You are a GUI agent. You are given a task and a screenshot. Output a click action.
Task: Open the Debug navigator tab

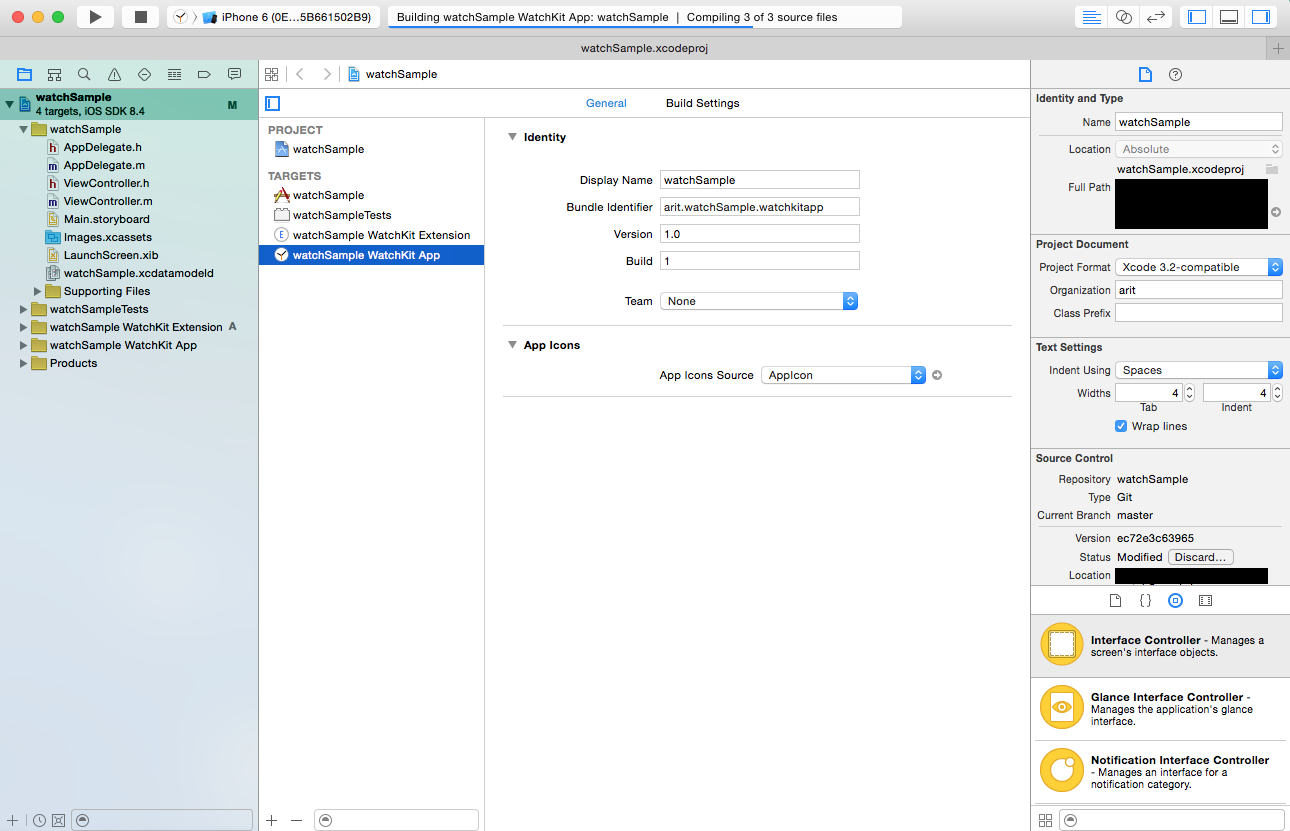click(x=174, y=74)
